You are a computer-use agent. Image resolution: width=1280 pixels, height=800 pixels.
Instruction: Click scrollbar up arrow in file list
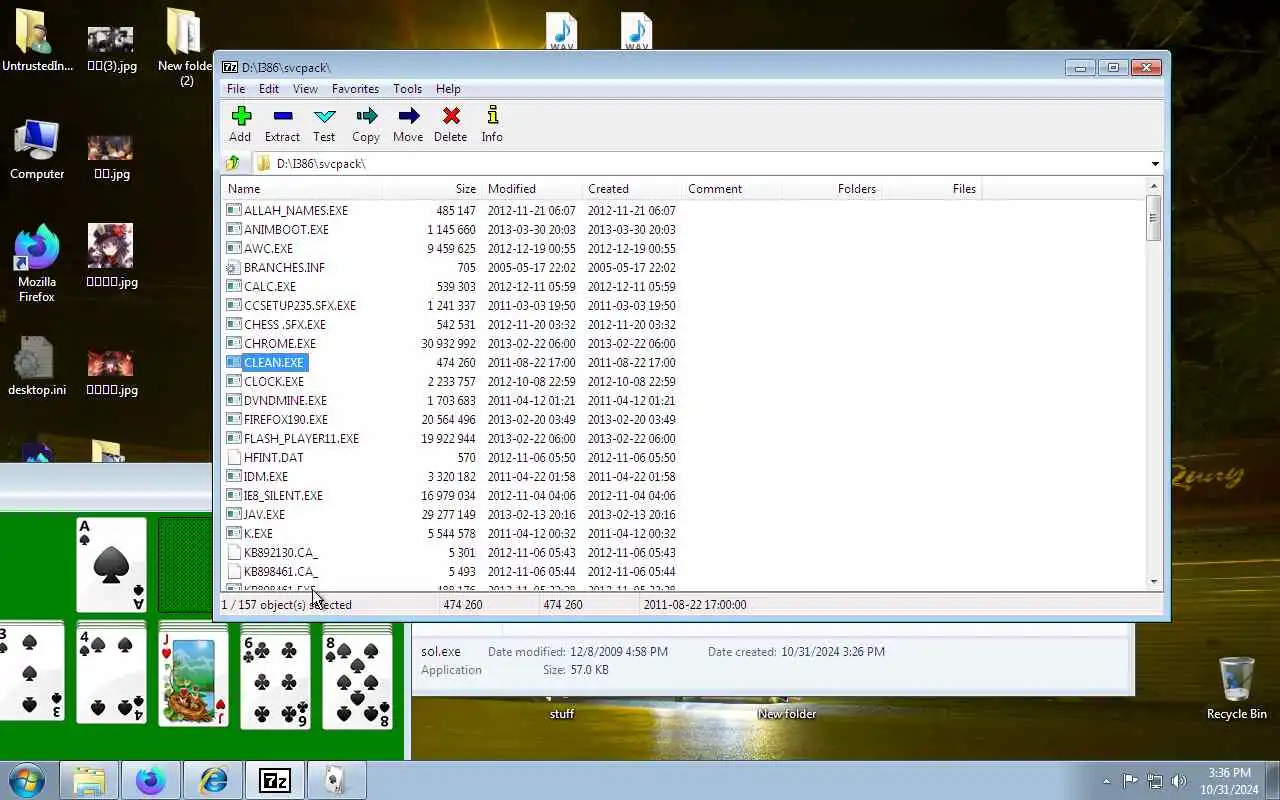pyautogui.click(x=1154, y=187)
